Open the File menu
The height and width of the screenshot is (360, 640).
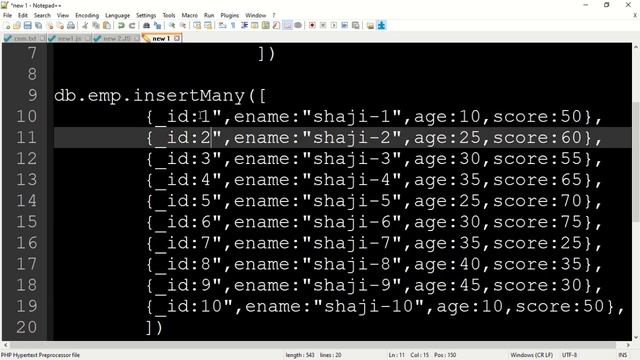coord(7,15)
